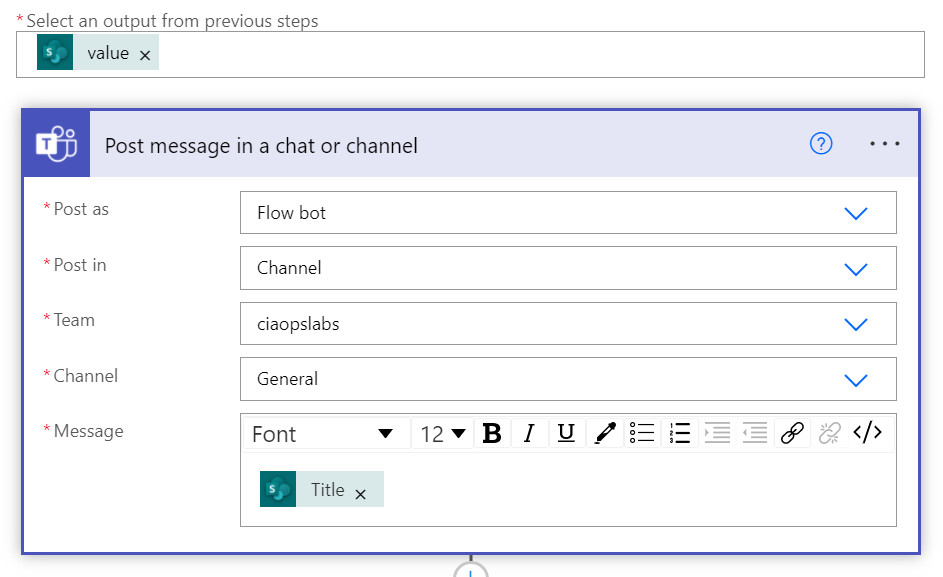Open help for Post message action
This screenshot has width=943, height=577.
[x=821, y=144]
